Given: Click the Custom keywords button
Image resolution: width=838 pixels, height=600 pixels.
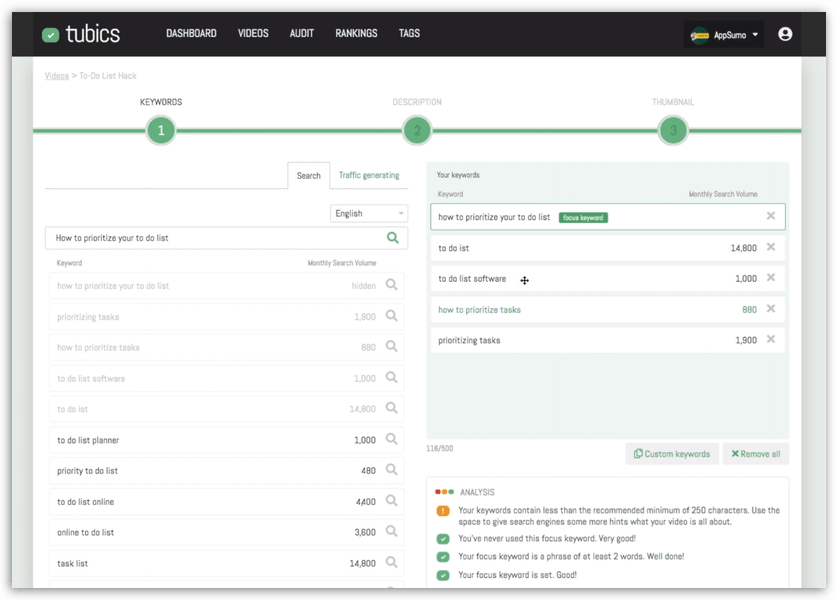Looking at the screenshot, I should coord(672,454).
